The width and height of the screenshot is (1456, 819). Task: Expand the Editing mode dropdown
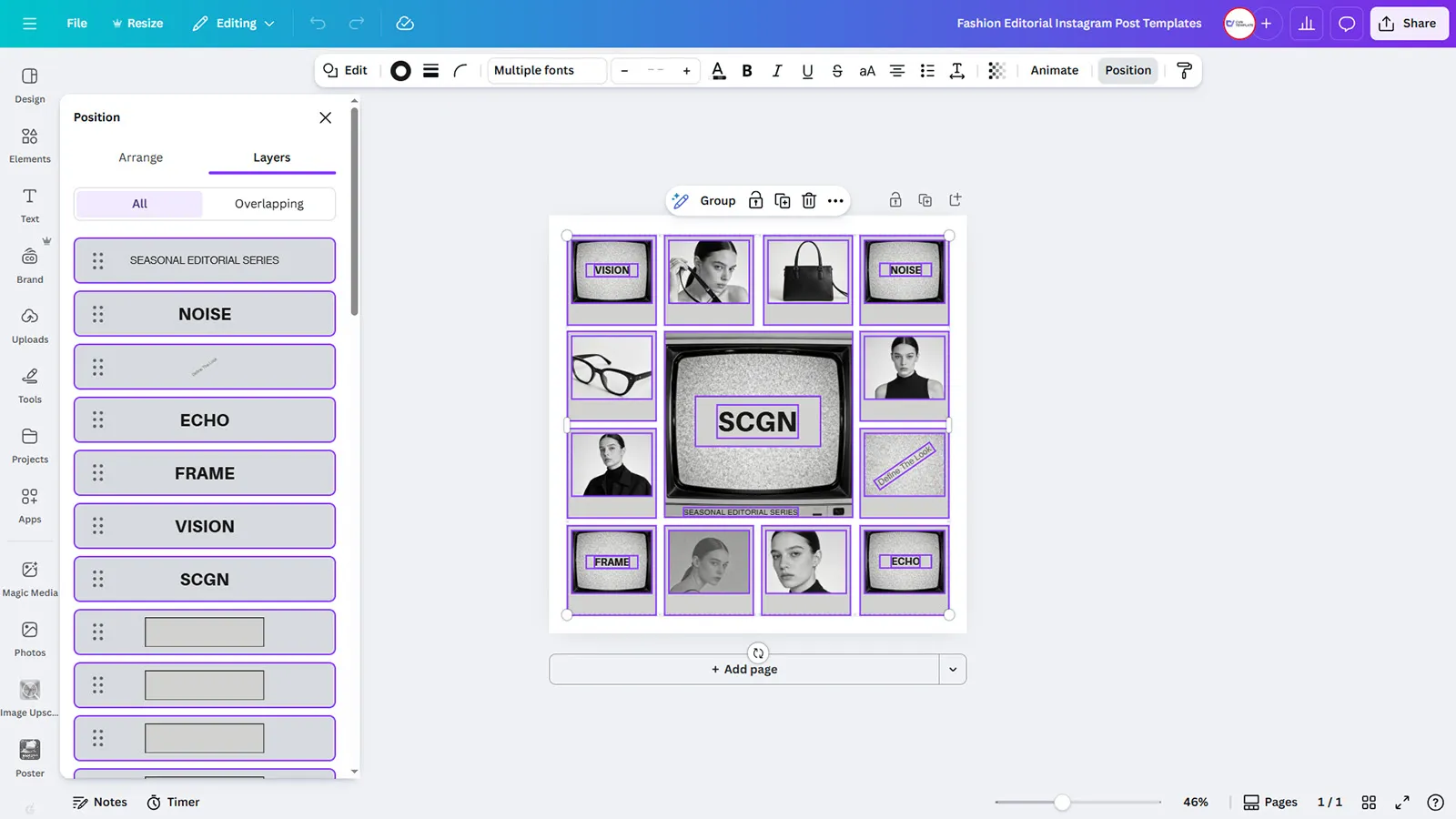tap(234, 24)
